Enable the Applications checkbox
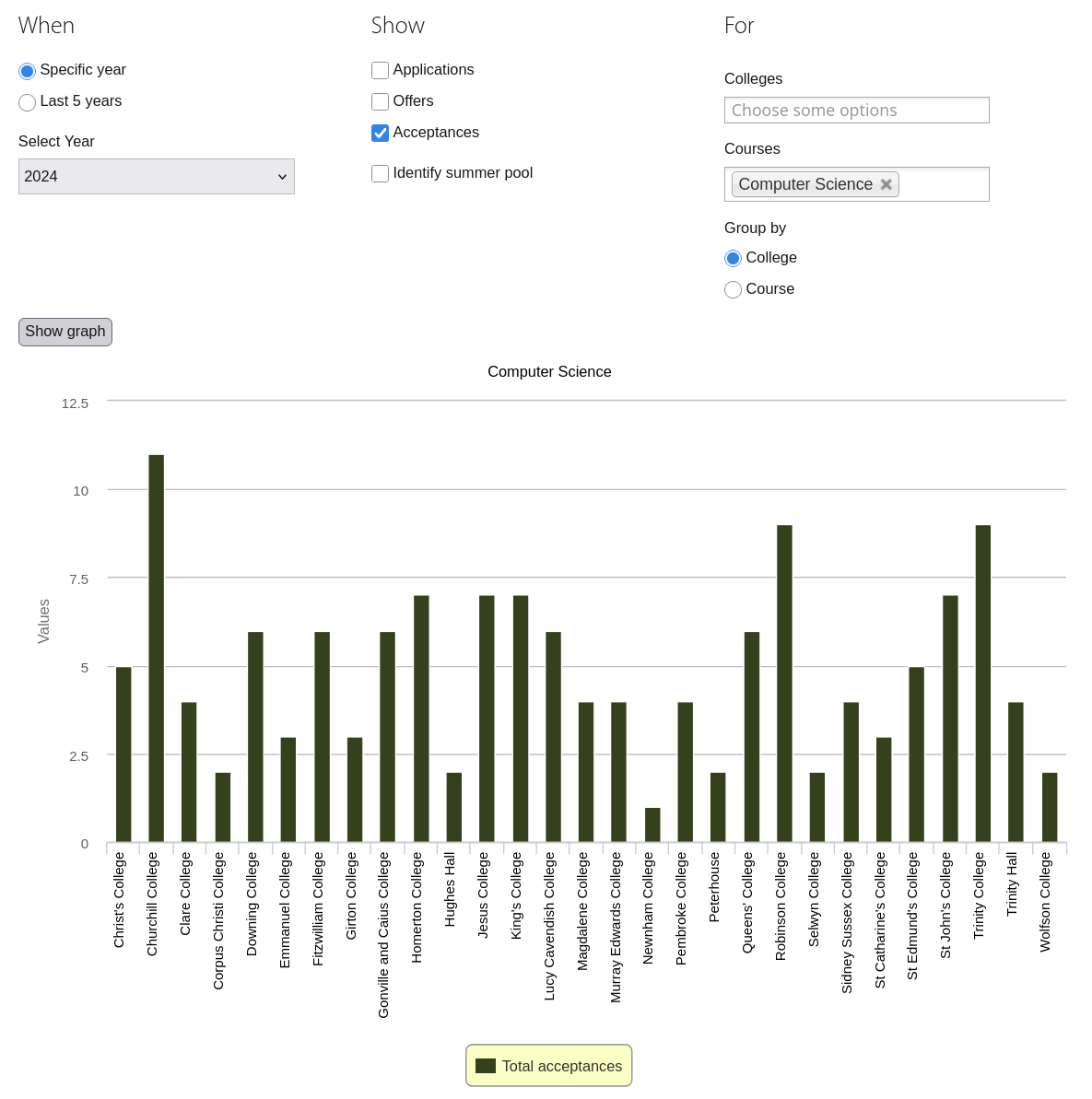 point(380,71)
